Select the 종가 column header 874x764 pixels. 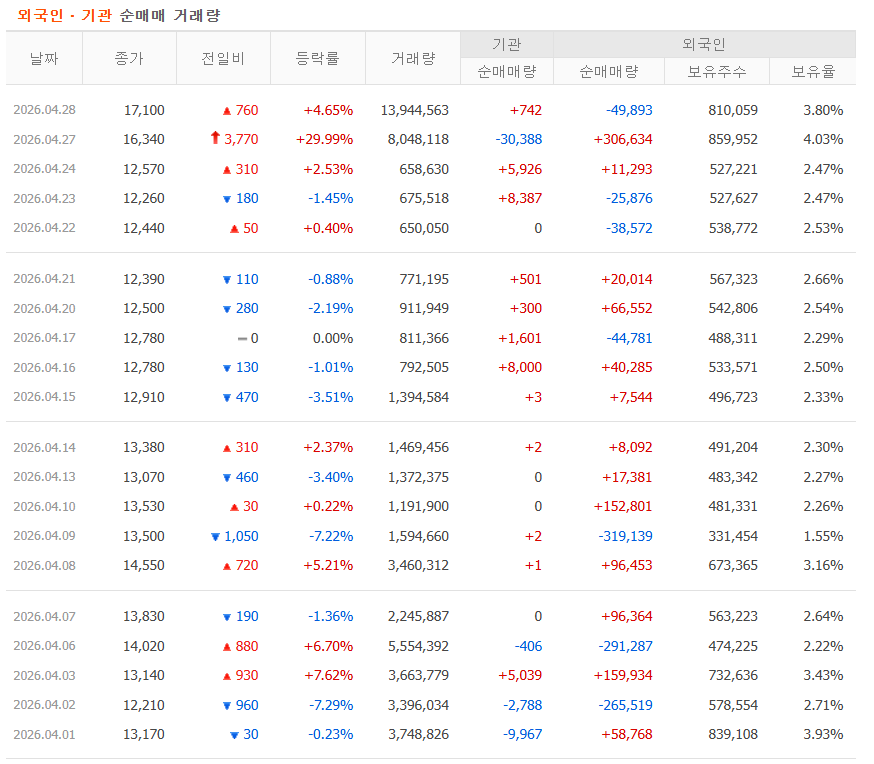[x=129, y=59]
